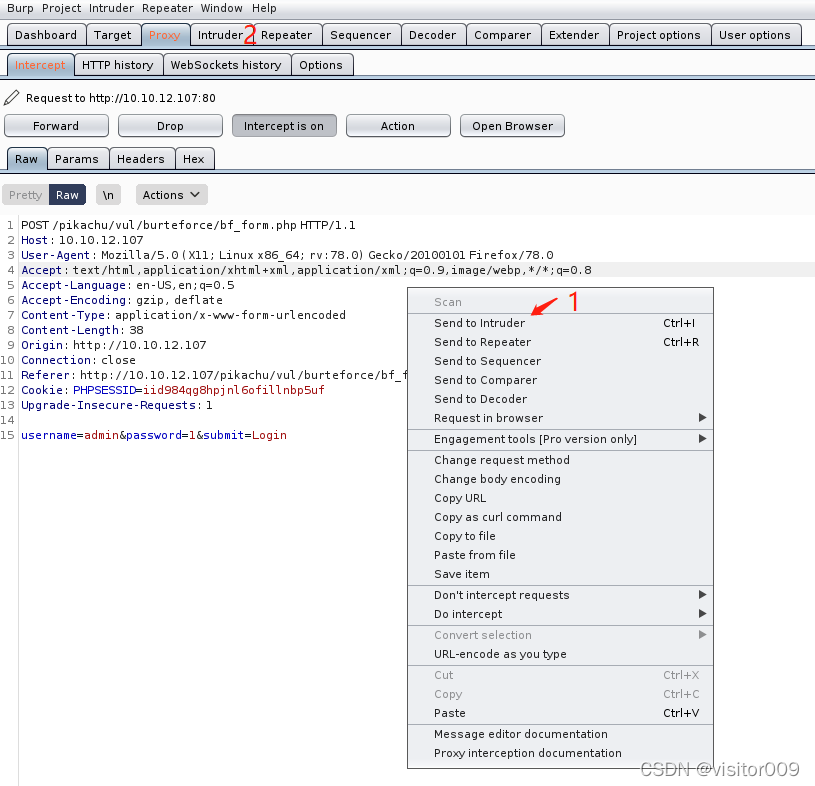Open the Actions dropdown

172,195
